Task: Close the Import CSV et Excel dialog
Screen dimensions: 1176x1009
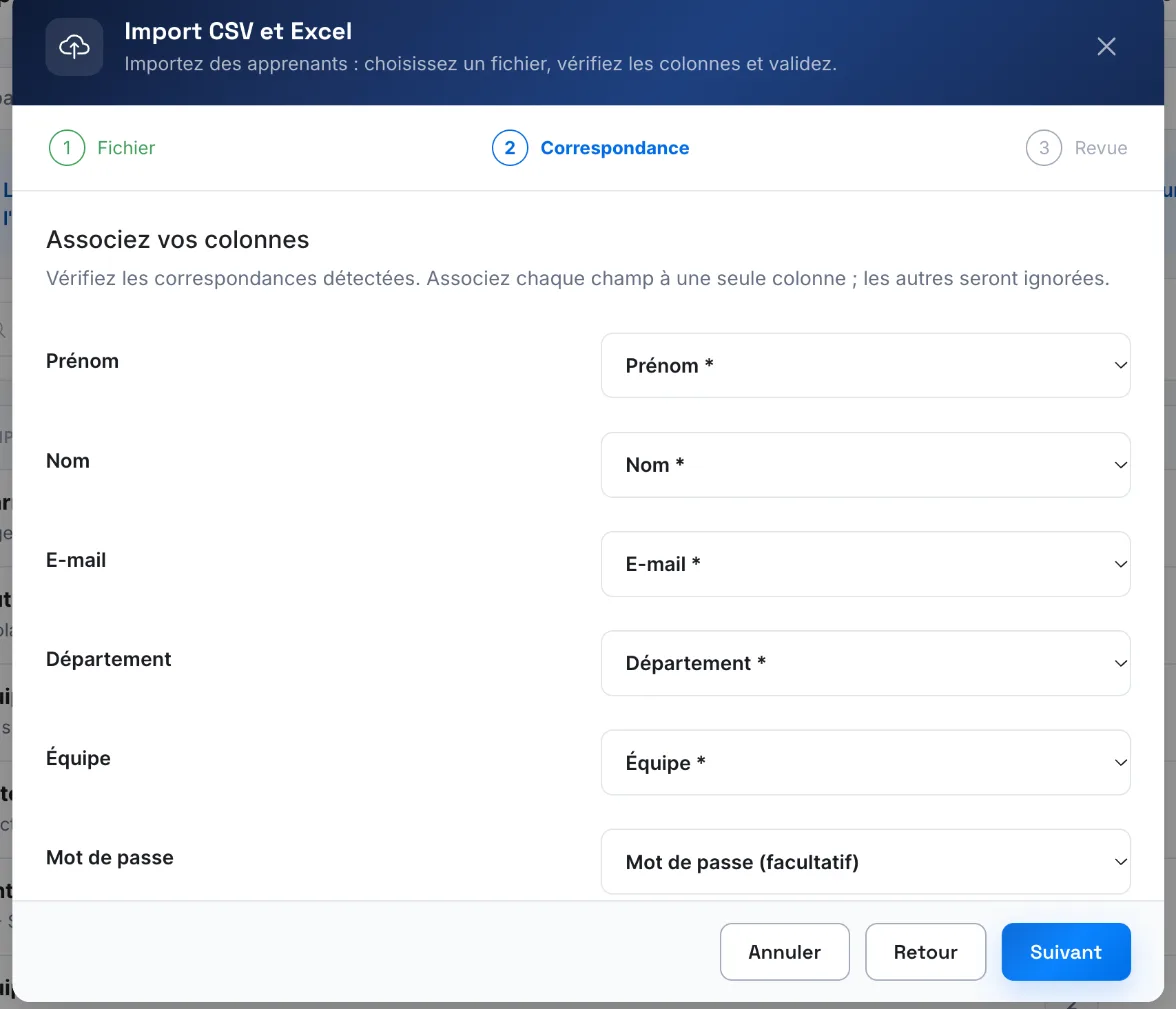Action: coord(1106,47)
